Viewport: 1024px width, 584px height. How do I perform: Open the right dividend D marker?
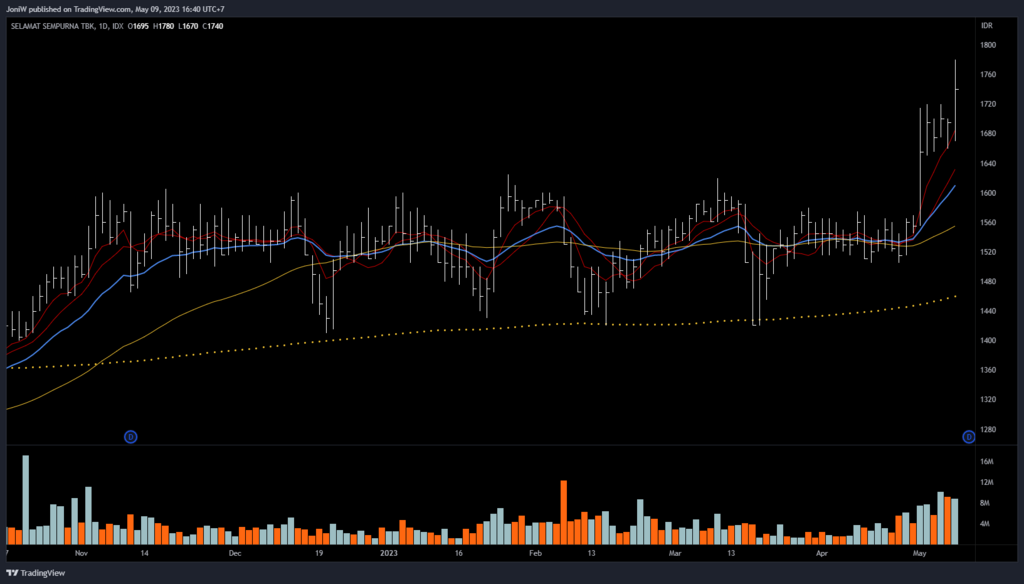[968, 436]
